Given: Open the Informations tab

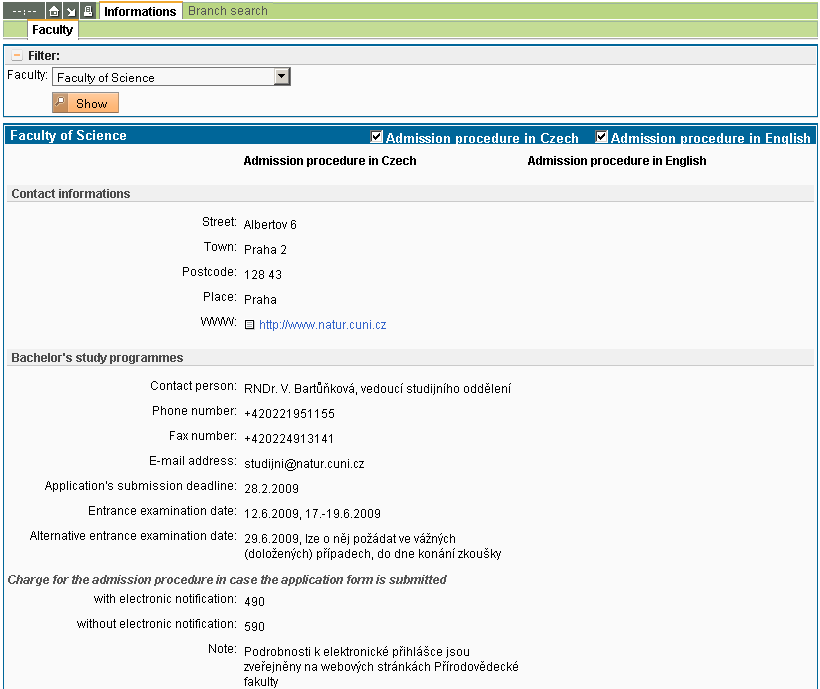Looking at the screenshot, I should (x=140, y=11).
